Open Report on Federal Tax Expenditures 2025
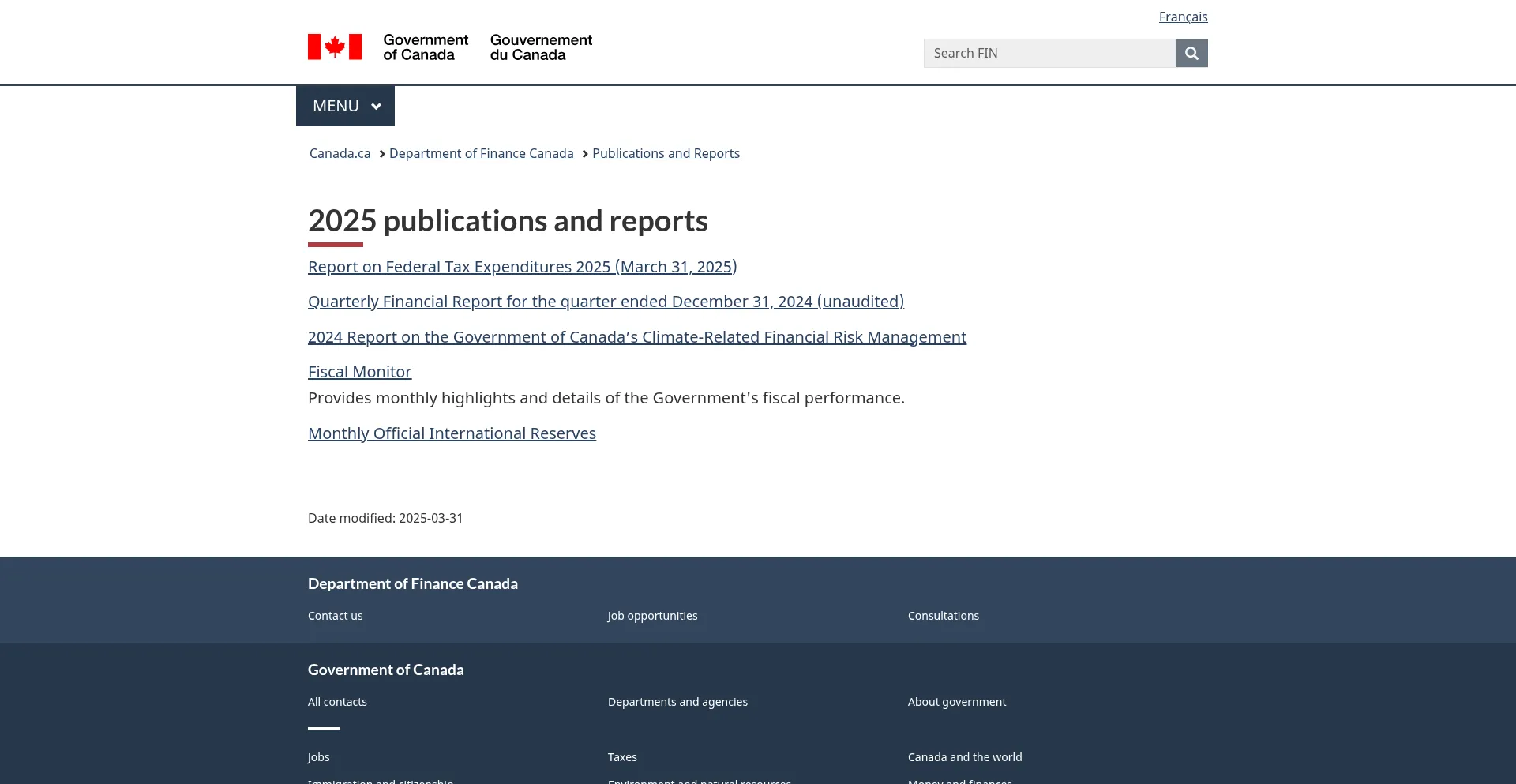1516x784 pixels. (522, 267)
